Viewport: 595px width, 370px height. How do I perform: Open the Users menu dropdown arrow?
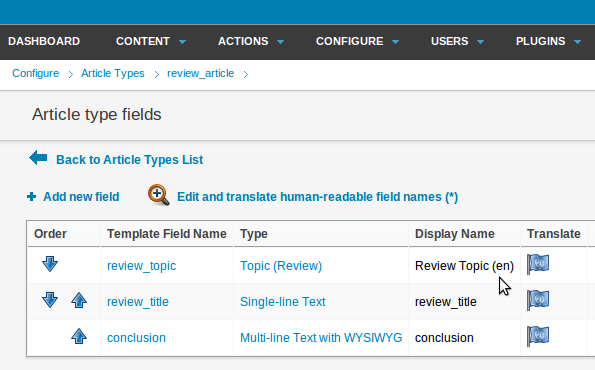tap(480, 42)
